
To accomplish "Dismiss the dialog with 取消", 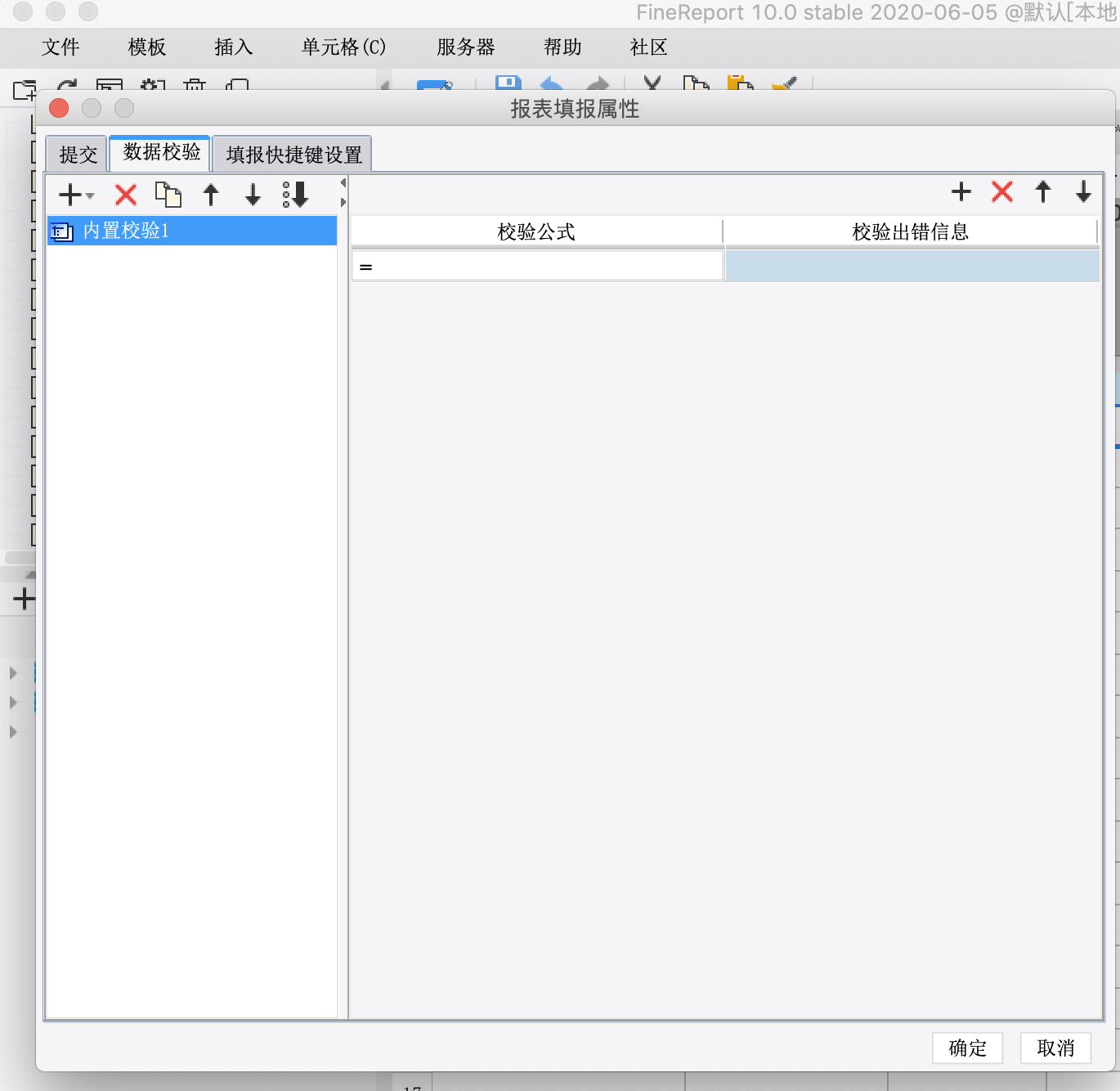I will (1055, 1048).
